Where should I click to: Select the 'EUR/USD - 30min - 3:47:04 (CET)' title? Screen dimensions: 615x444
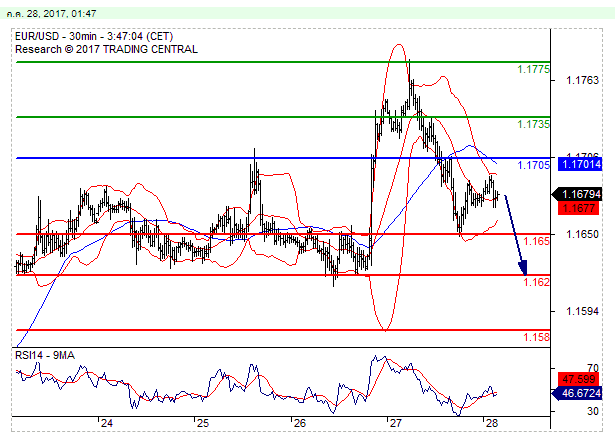(x=94, y=36)
